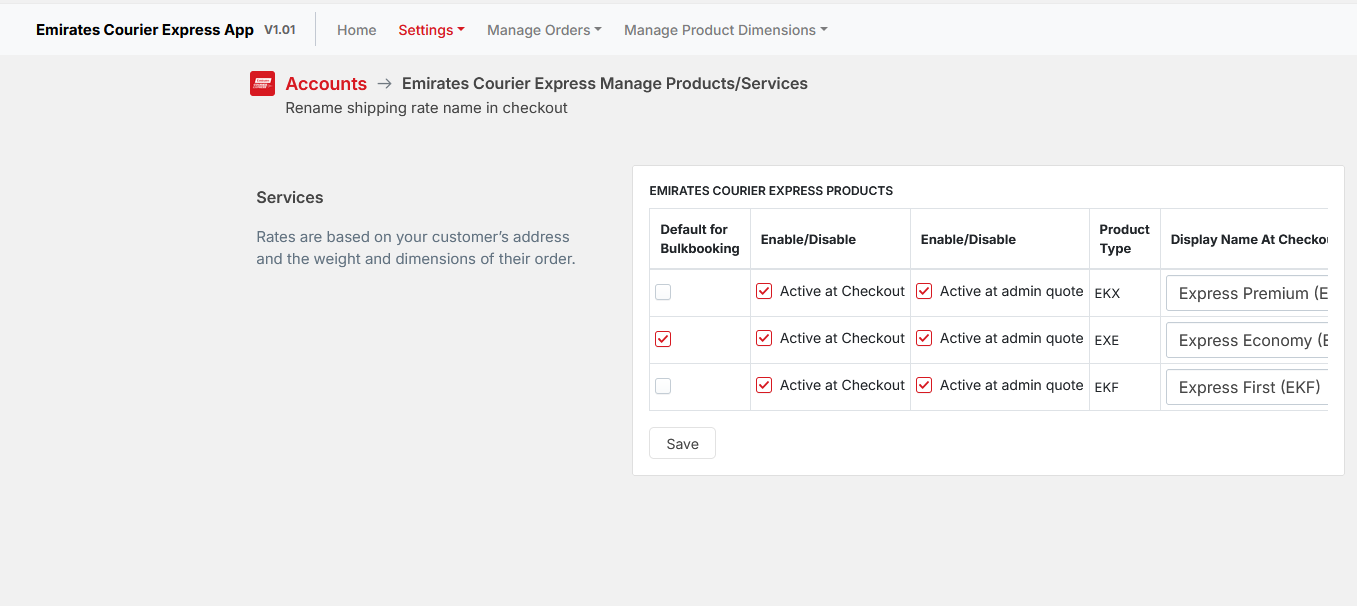
Task: Select the EKF product type cell
Action: [x=1124, y=387]
